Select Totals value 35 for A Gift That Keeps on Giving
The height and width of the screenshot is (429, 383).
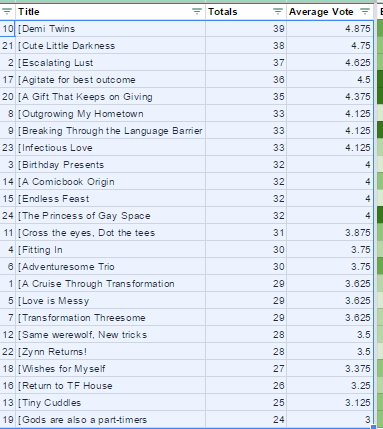tap(246, 97)
